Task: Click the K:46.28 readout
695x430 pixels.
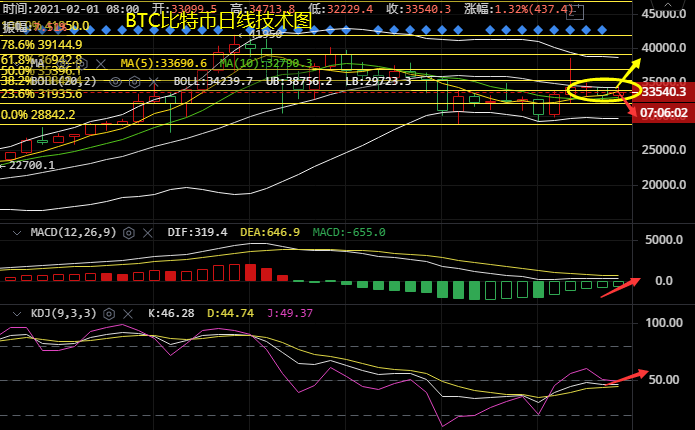Action: [x=171, y=313]
